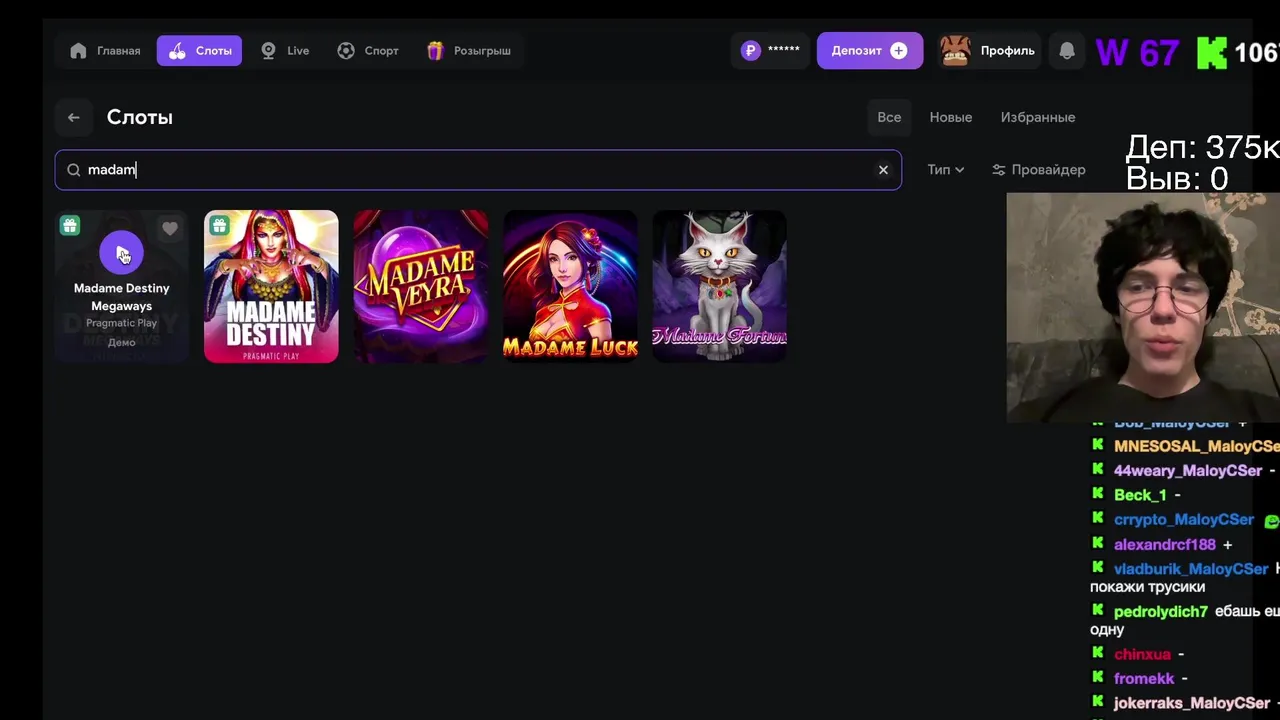The width and height of the screenshot is (1280, 720).
Task: Select the Слоты navigation tab
Action: point(199,51)
